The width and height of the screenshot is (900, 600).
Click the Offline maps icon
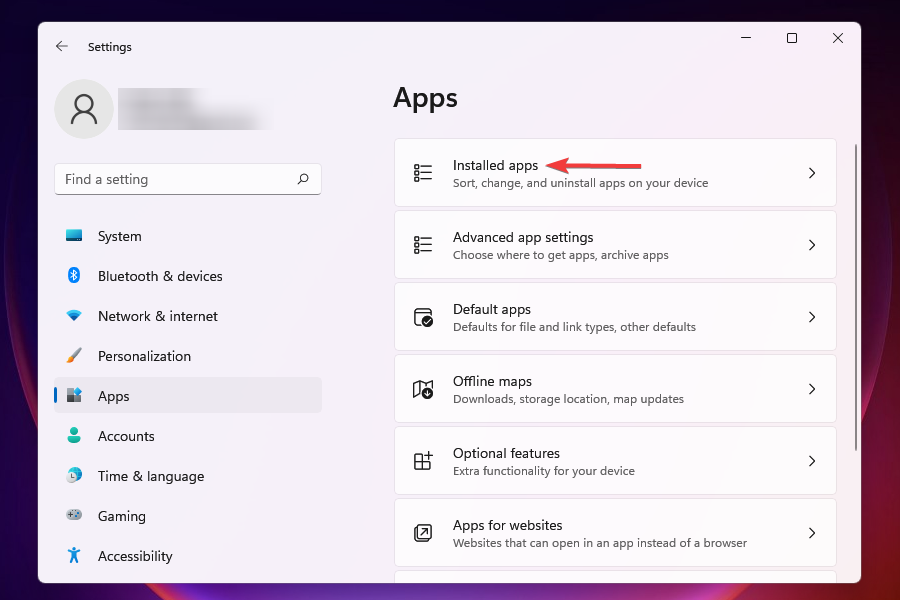coord(423,389)
